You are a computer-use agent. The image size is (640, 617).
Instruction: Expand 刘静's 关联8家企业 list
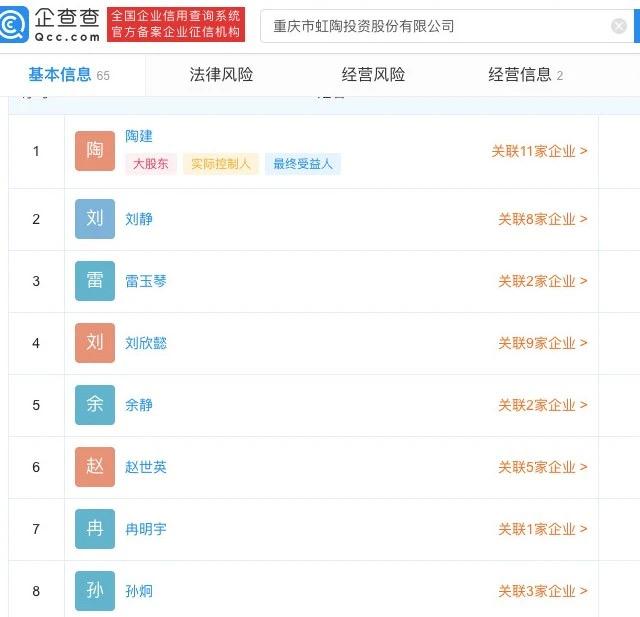(x=543, y=219)
